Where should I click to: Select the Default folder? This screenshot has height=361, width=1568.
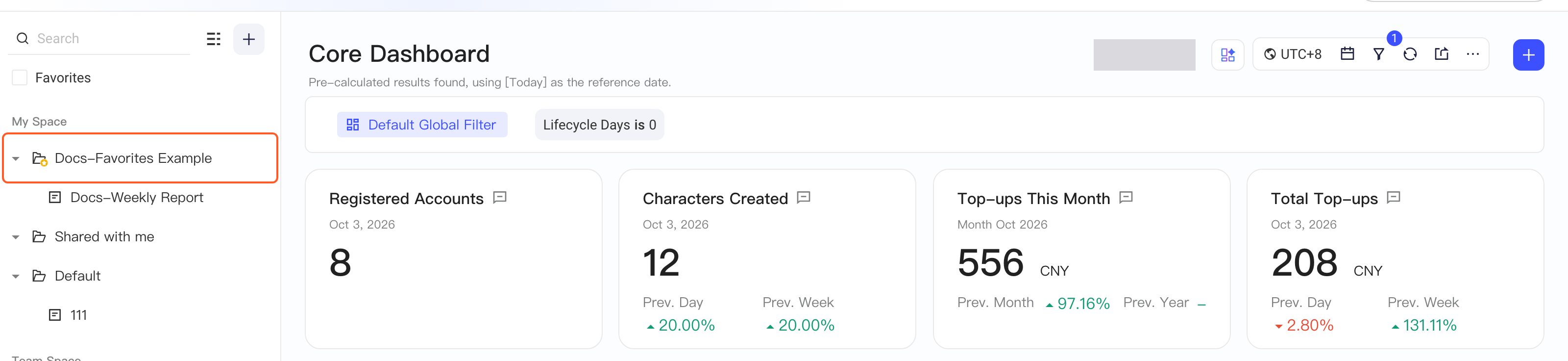(x=77, y=276)
